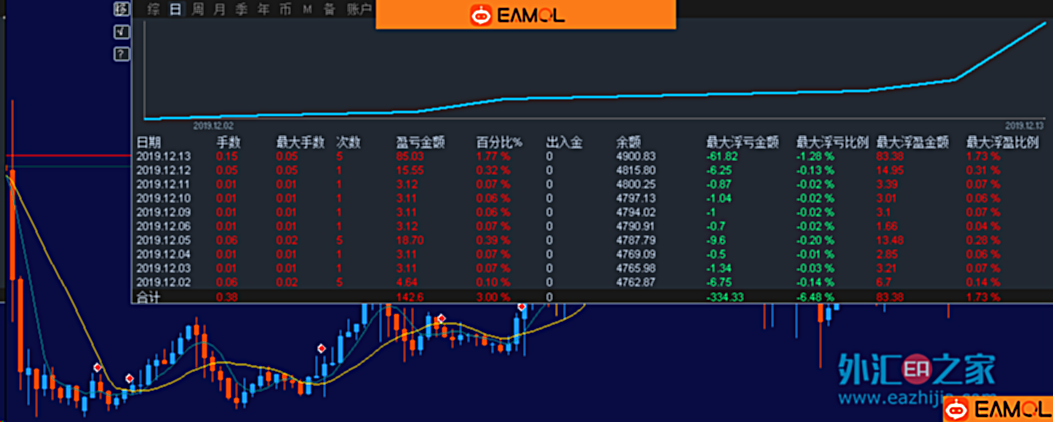Click the 合计 totals row
Screen dimensions: 1053x422
tap(148, 297)
